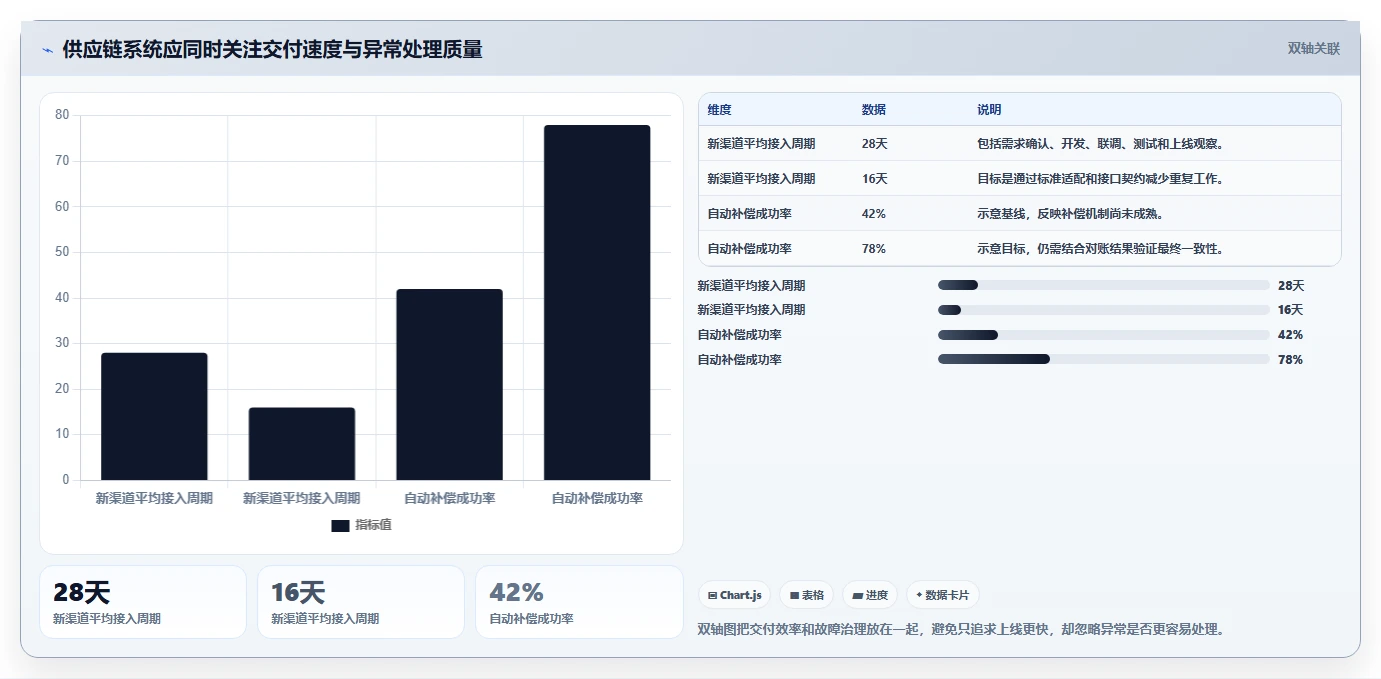1381x679 pixels.
Task: Click the 维度 table column header
Action: click(x=719, y=110)
